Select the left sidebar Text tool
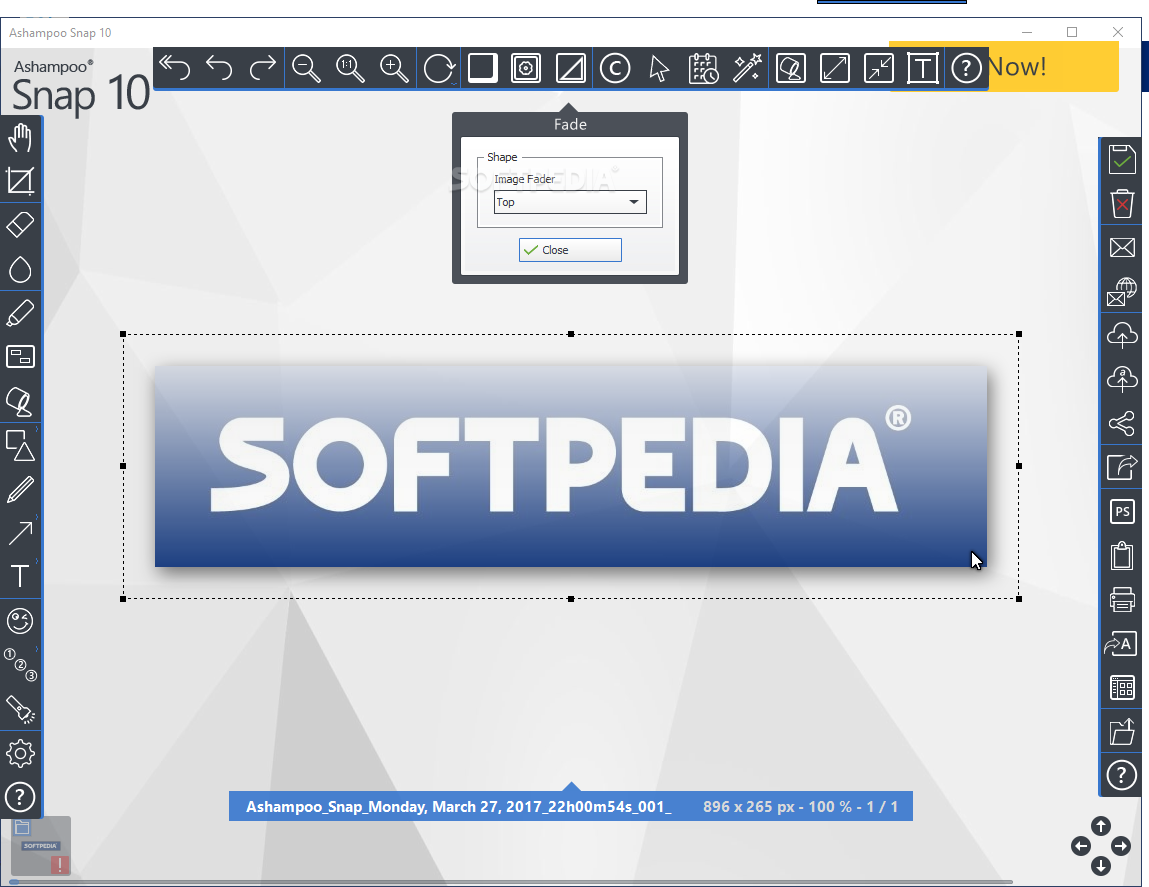Viewport: 1149px width, 887px height. click(x=20, y=576)
